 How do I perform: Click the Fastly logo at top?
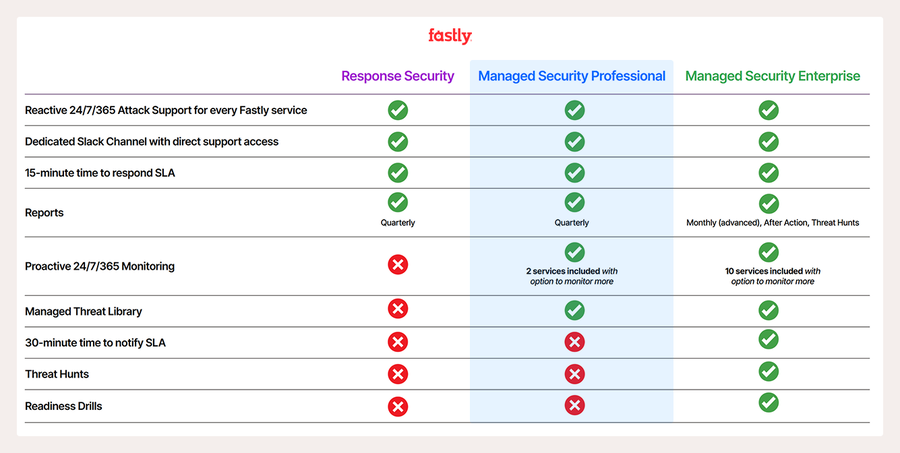(449, 36)
